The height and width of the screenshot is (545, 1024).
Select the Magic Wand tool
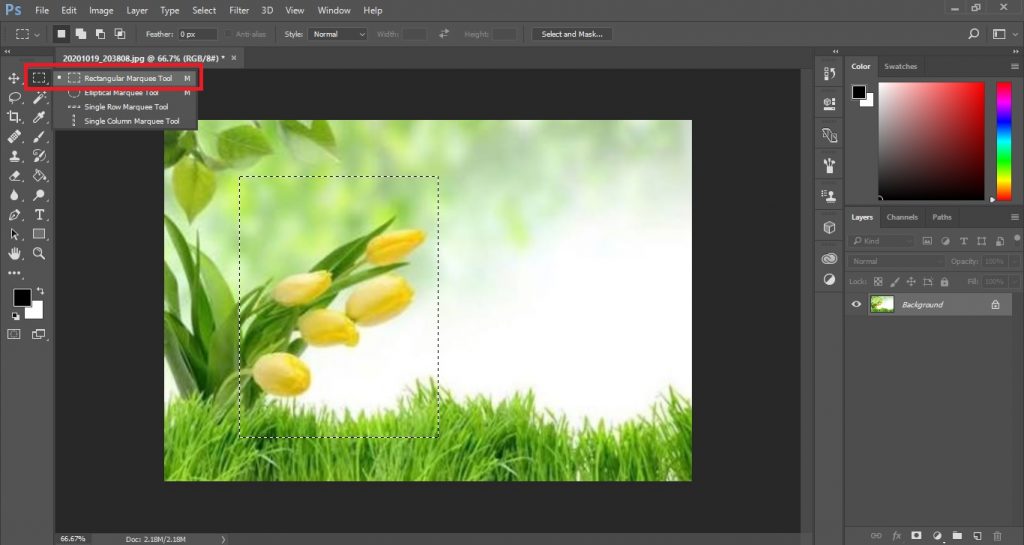click(39, 98)
